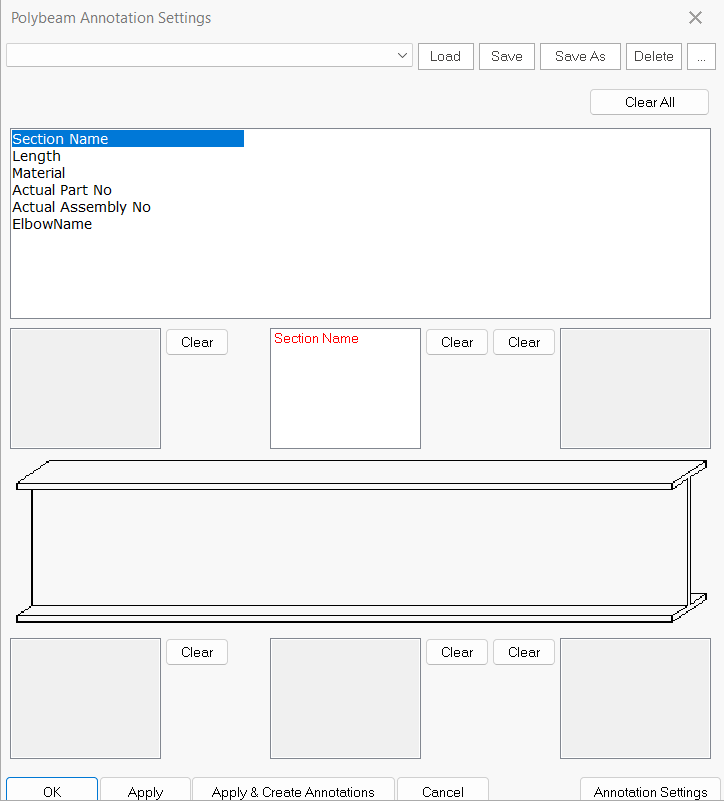Delete the current preset
Image resolution: width=724 pixels, height=801 pixels.
pos(654,56)
